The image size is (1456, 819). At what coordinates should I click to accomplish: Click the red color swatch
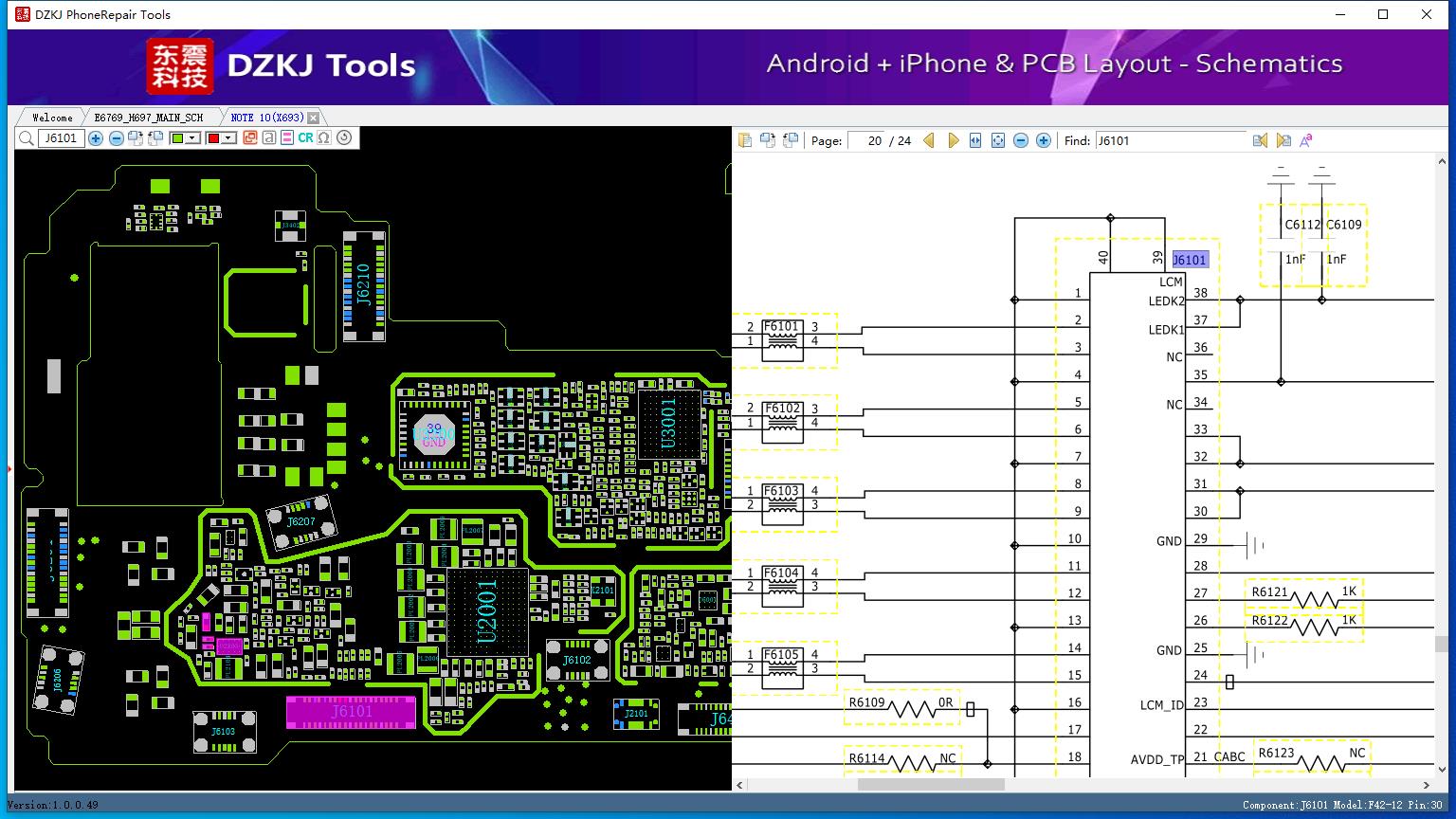point(213,138)
